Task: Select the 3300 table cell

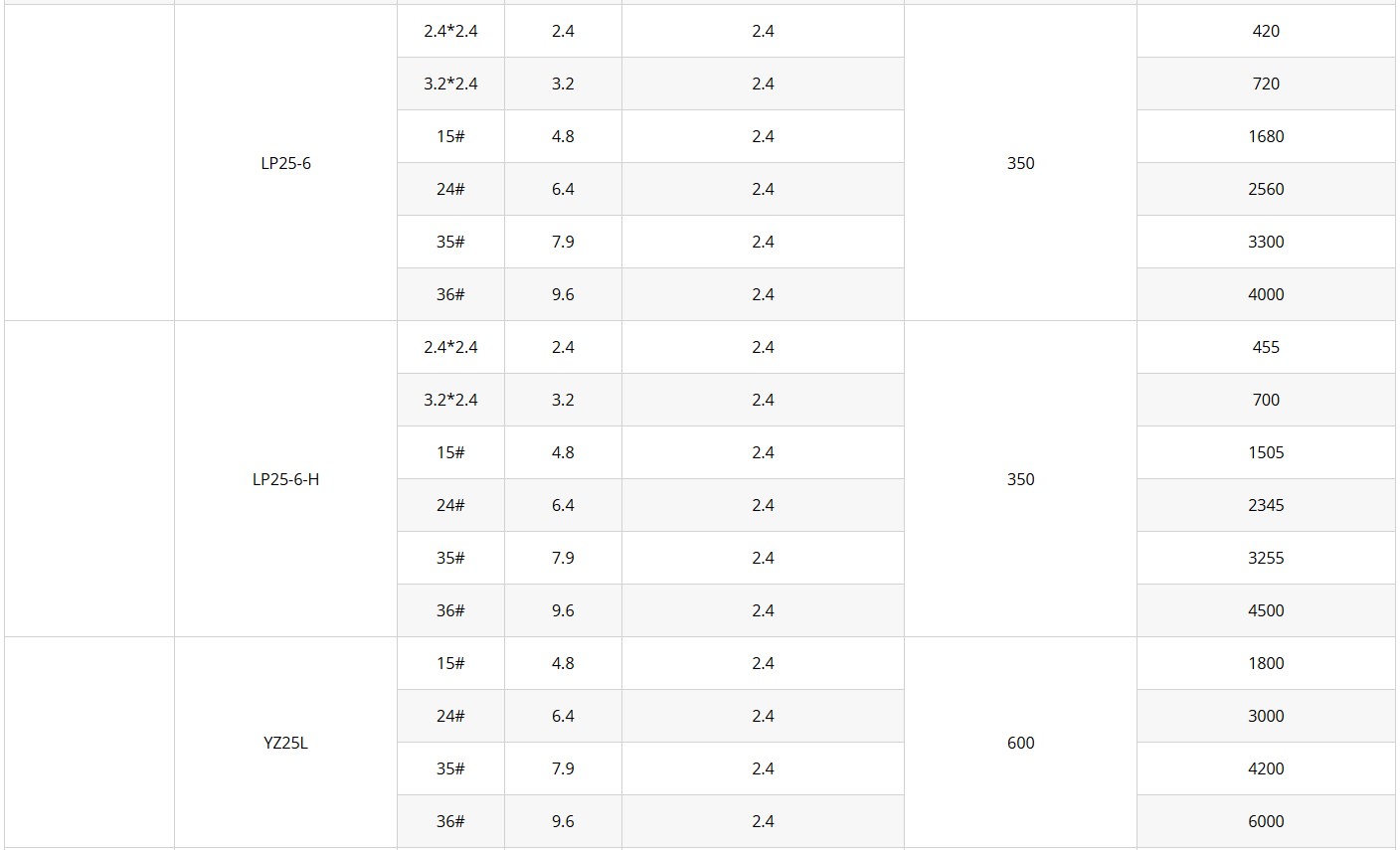Action: tap(1266, 242)
